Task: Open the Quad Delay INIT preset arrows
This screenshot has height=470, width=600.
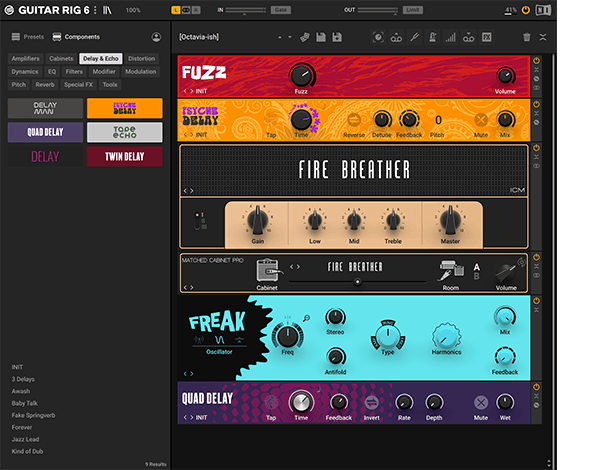Action: pyautogui.click(x=188, y=418)
